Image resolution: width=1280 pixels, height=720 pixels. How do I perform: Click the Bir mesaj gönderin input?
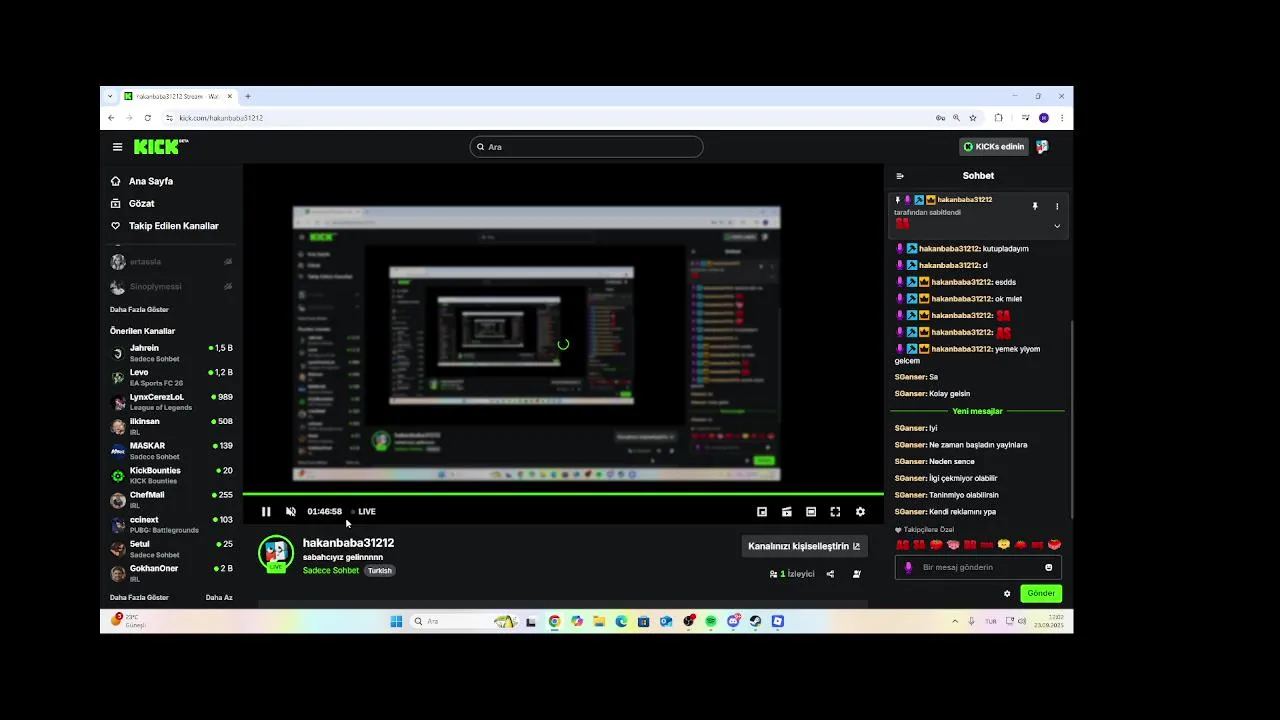click(978, 567)
